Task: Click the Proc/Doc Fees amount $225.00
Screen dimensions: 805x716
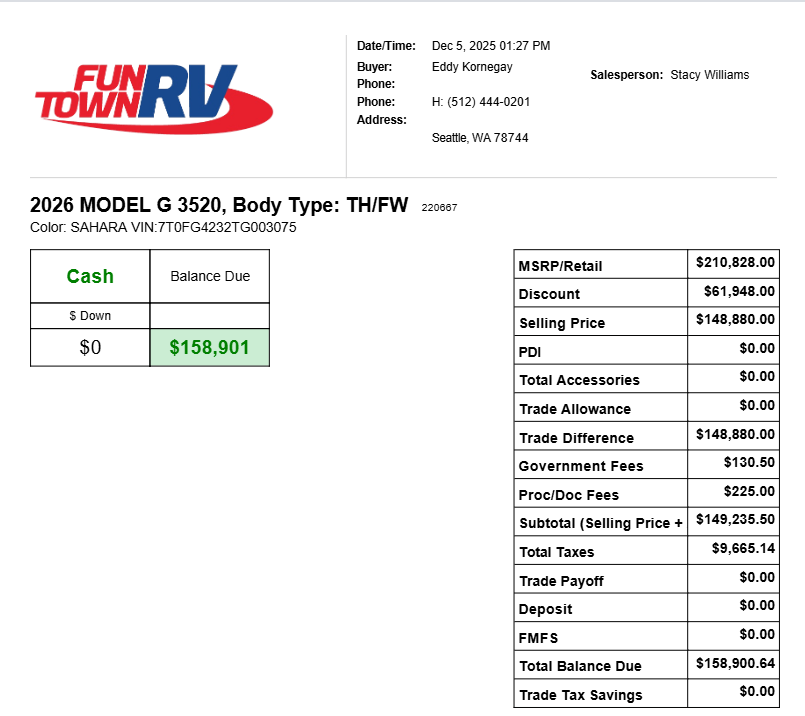Action: tap(749, 492)
